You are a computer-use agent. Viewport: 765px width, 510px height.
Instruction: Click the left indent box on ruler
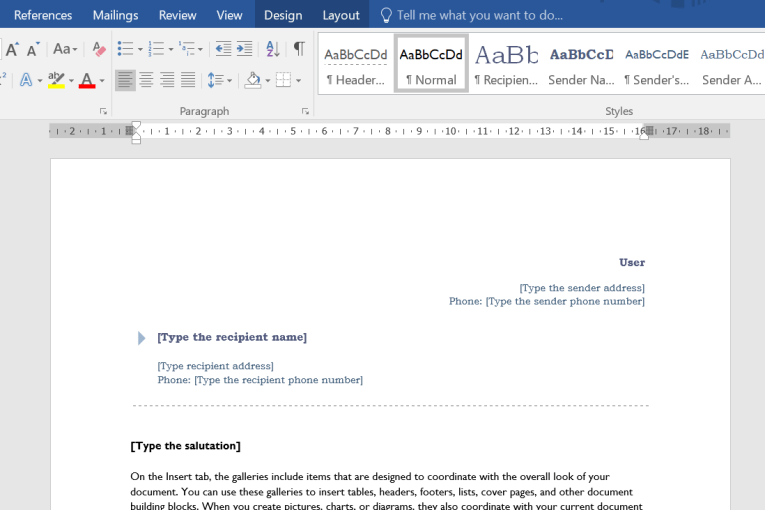click(136, 142)
